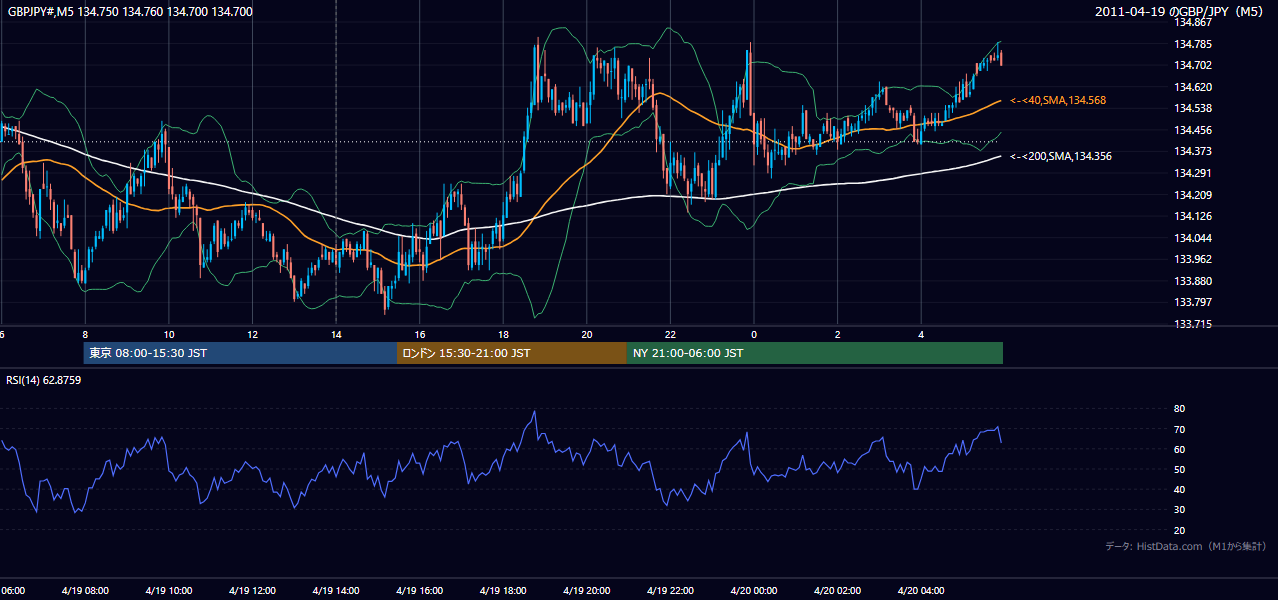1278x600 pixels.
Task: Click hour label 10 under the price chart
Action: tap(169, 335)
